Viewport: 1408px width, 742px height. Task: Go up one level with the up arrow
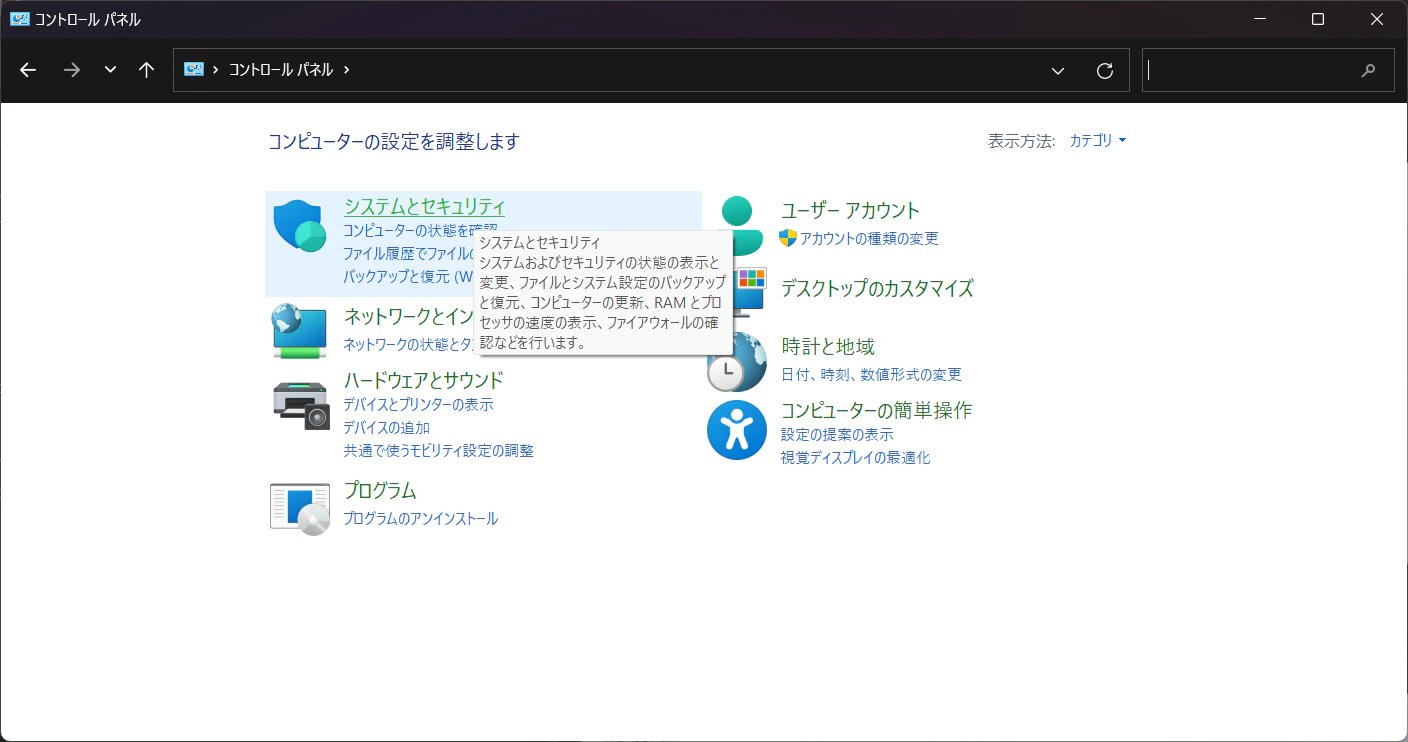[x=147, y=70]
